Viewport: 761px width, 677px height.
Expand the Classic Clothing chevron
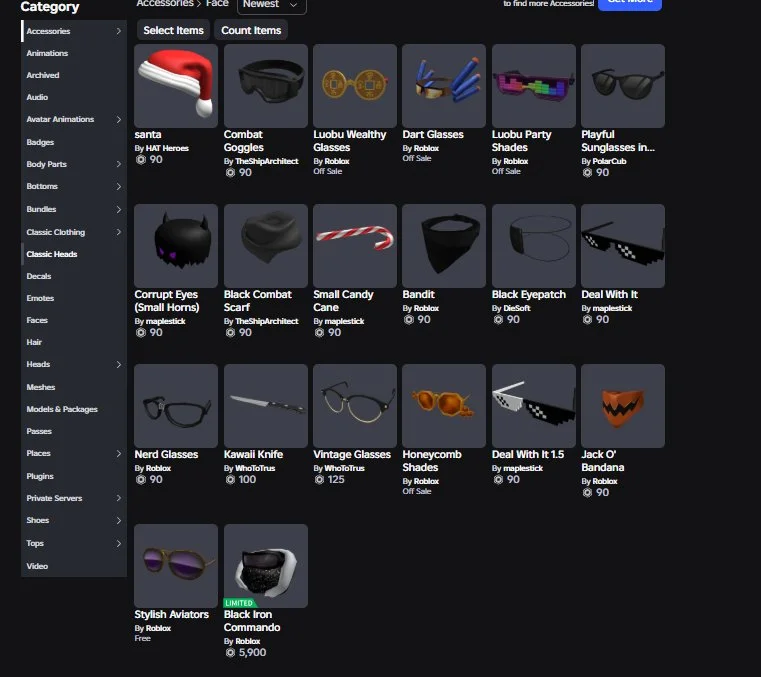pyautogui.click(x=118, y=232)
